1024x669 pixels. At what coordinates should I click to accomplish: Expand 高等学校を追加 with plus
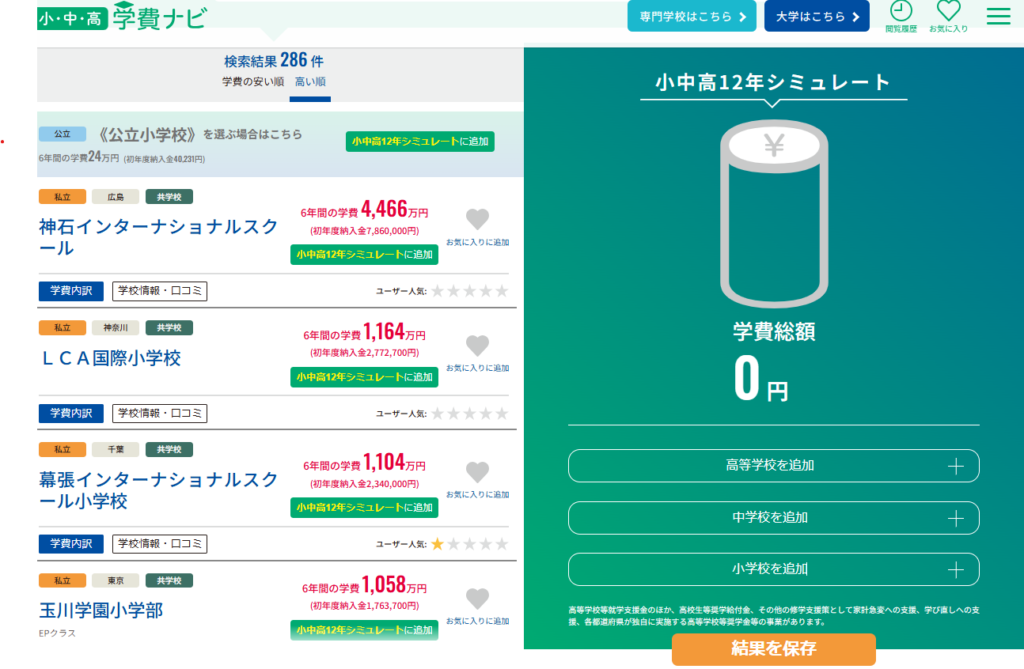[x=774, y=466]
